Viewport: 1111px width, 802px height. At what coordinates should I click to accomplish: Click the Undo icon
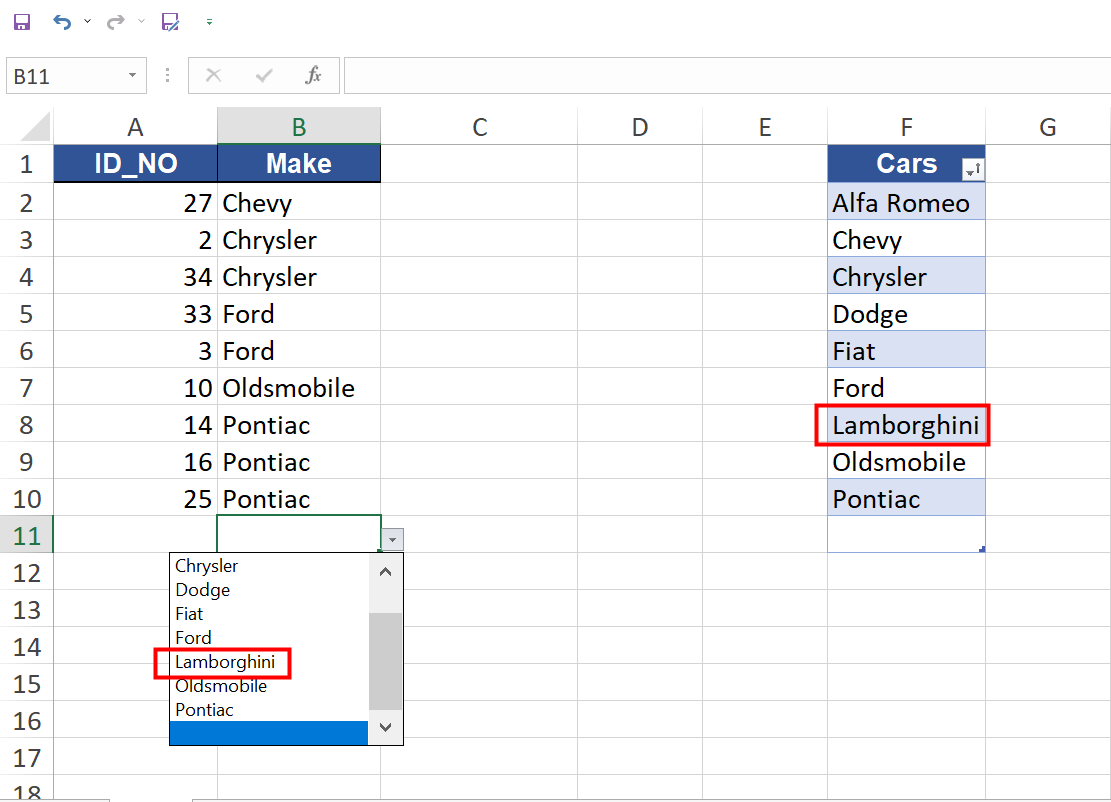pos(62,22)
